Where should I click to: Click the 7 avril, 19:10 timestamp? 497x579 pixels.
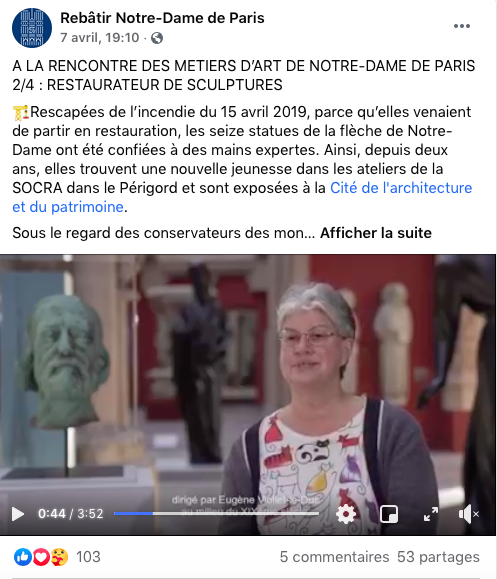100,38
